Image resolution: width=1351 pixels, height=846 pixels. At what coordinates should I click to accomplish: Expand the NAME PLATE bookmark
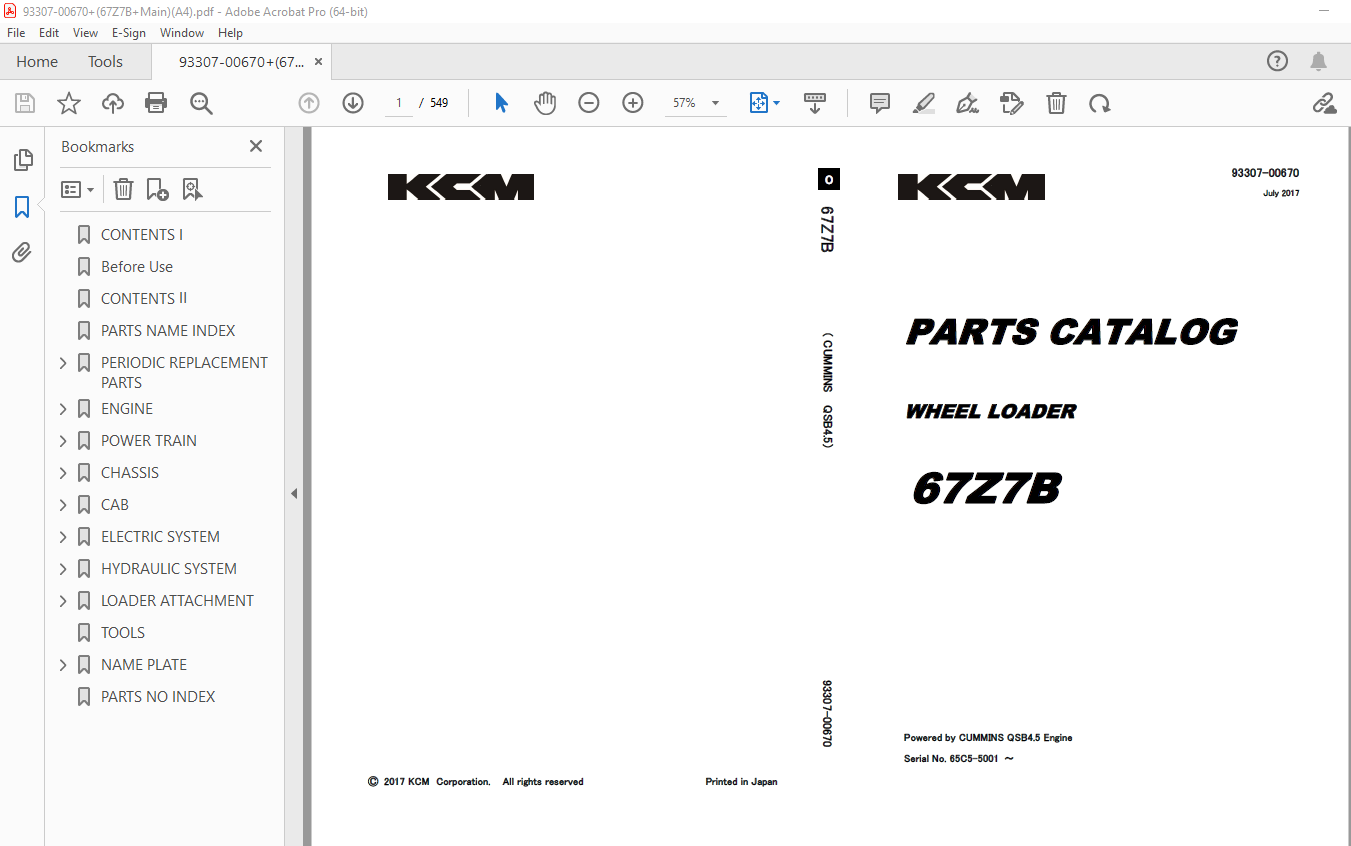point(64,665)
